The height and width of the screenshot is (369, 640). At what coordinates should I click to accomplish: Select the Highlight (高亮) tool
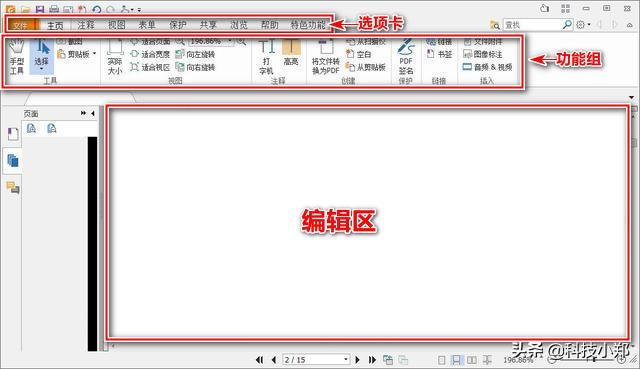point(291,53)
